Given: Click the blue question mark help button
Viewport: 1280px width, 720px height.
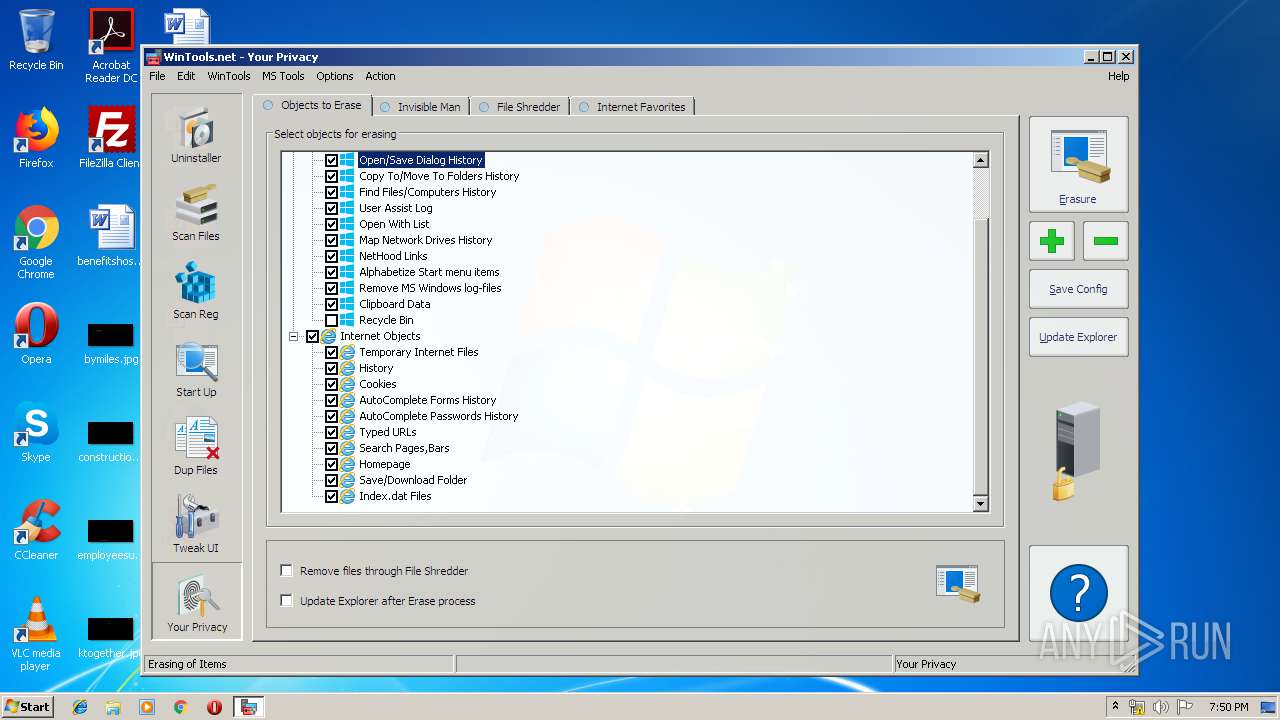Looking at the screenshot, I should coord(1078,593).
